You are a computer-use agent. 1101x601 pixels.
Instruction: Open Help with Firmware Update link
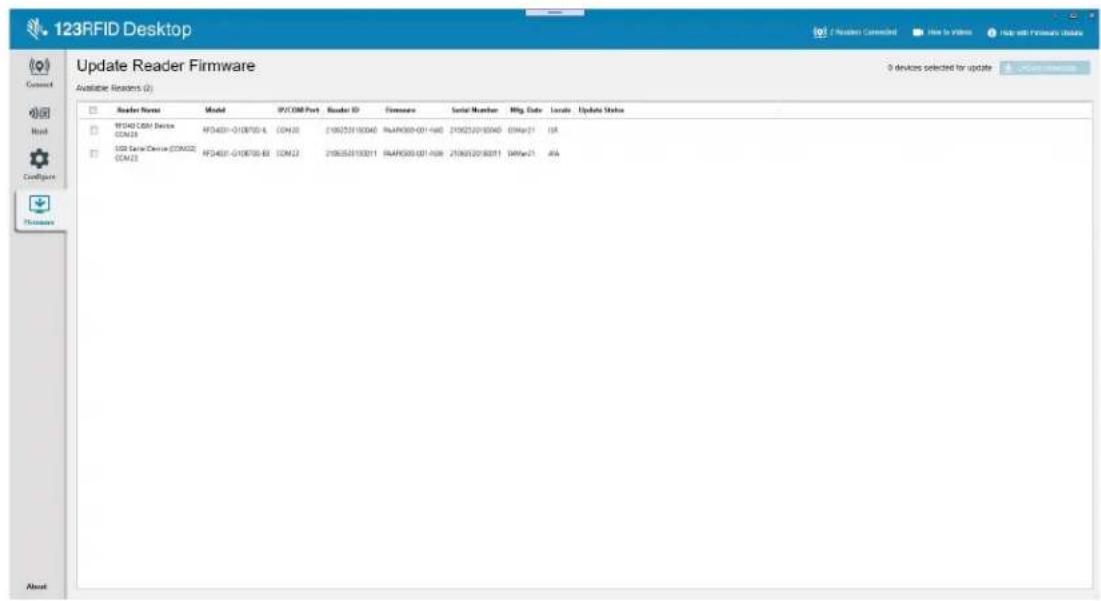[x=1041, y=33]
